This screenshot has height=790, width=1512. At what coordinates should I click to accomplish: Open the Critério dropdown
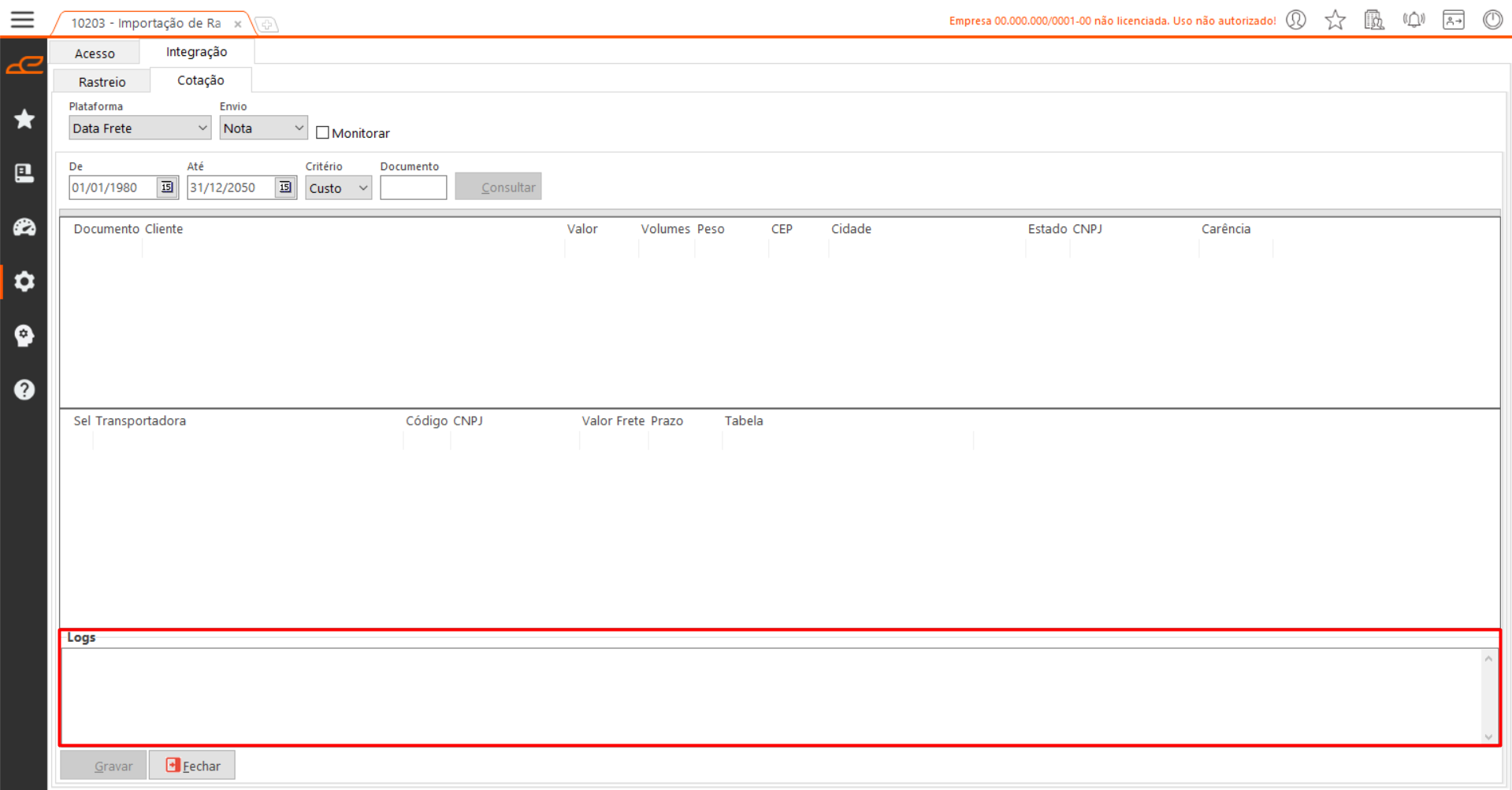click(x=362, y=188)
